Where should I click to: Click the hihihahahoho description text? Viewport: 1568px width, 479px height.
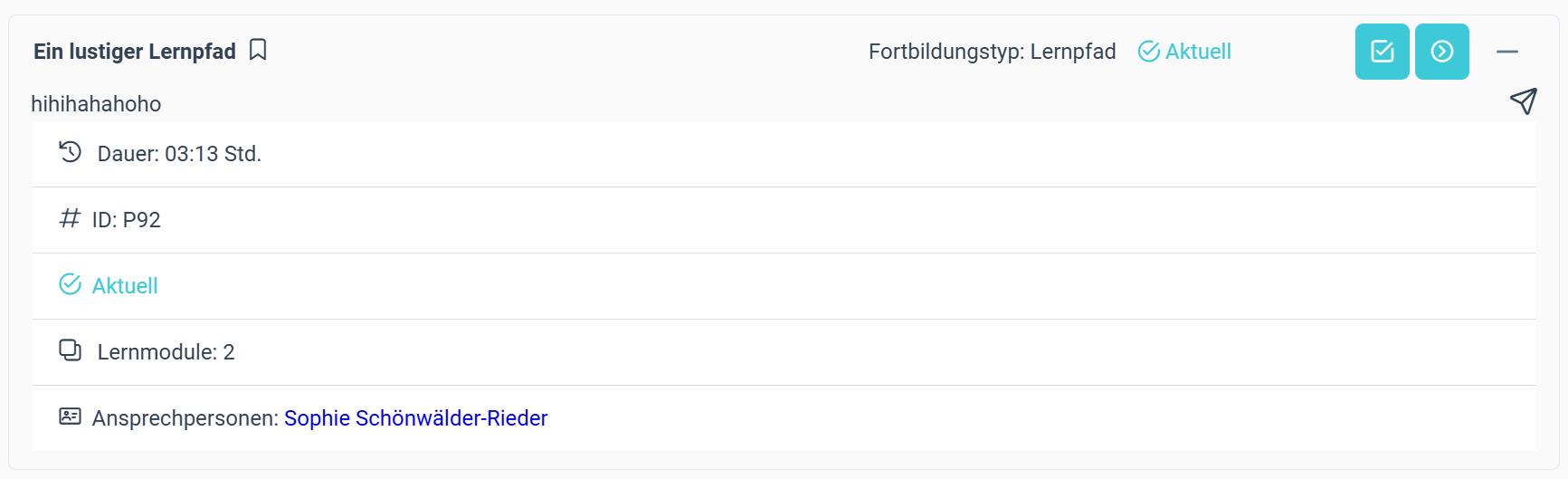[x=96, y=104]
